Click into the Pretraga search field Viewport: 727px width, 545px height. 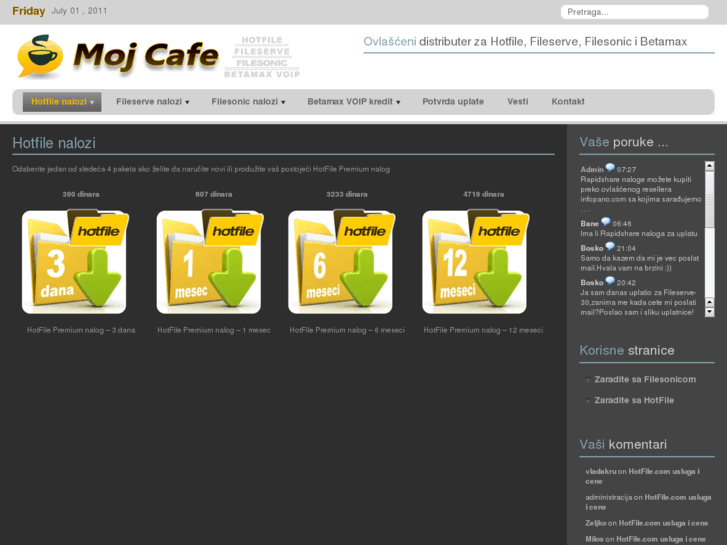coord(634,12)
